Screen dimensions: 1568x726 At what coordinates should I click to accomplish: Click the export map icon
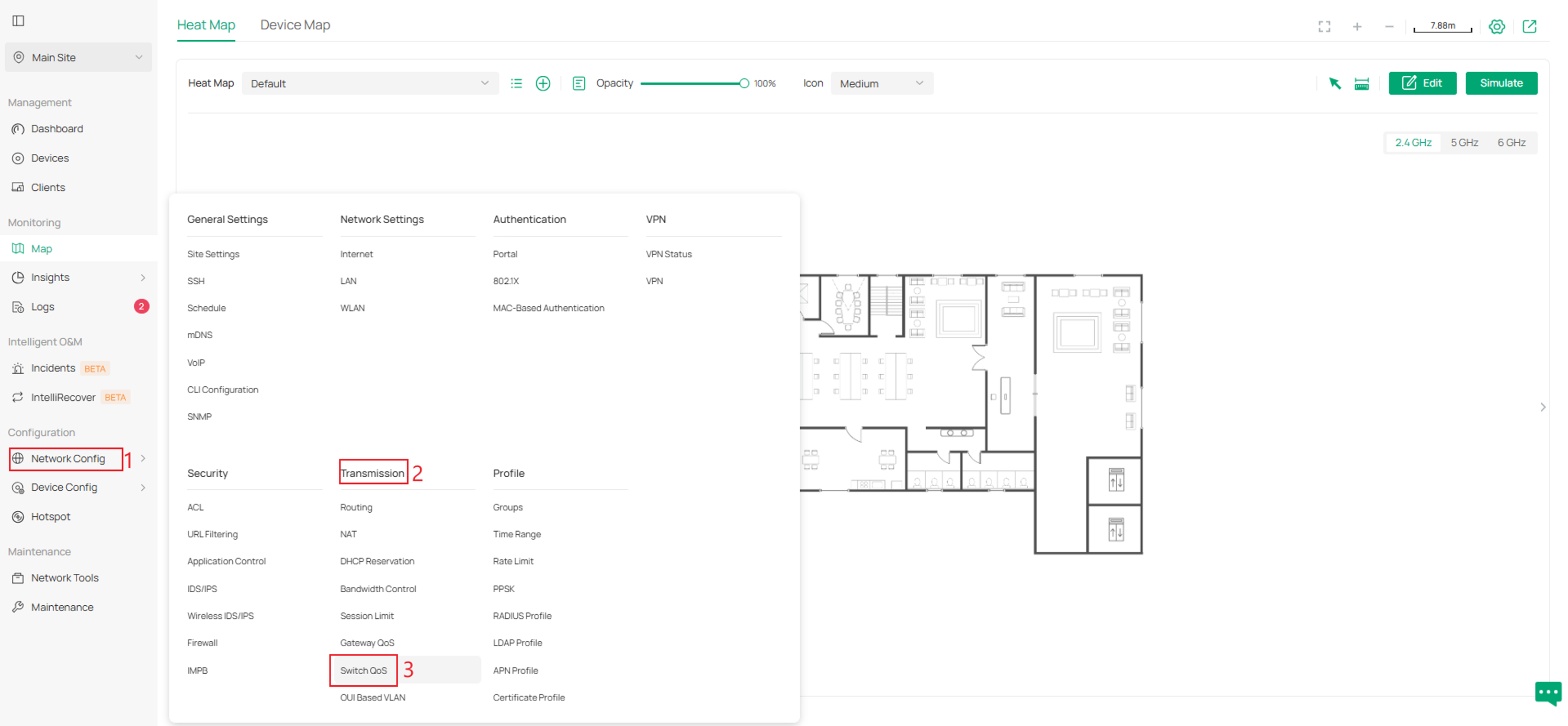coord(1530,26)
